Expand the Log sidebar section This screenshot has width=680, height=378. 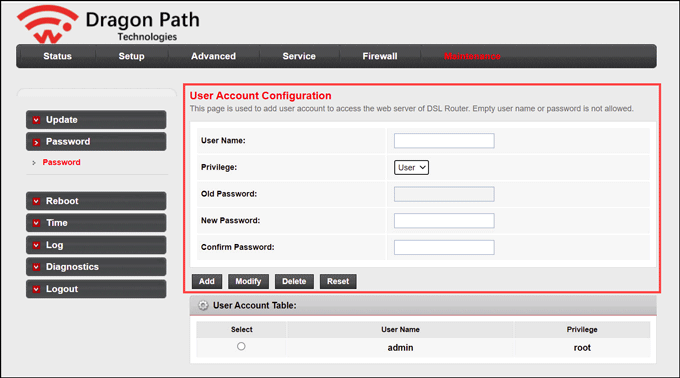(x=96, y=245)
